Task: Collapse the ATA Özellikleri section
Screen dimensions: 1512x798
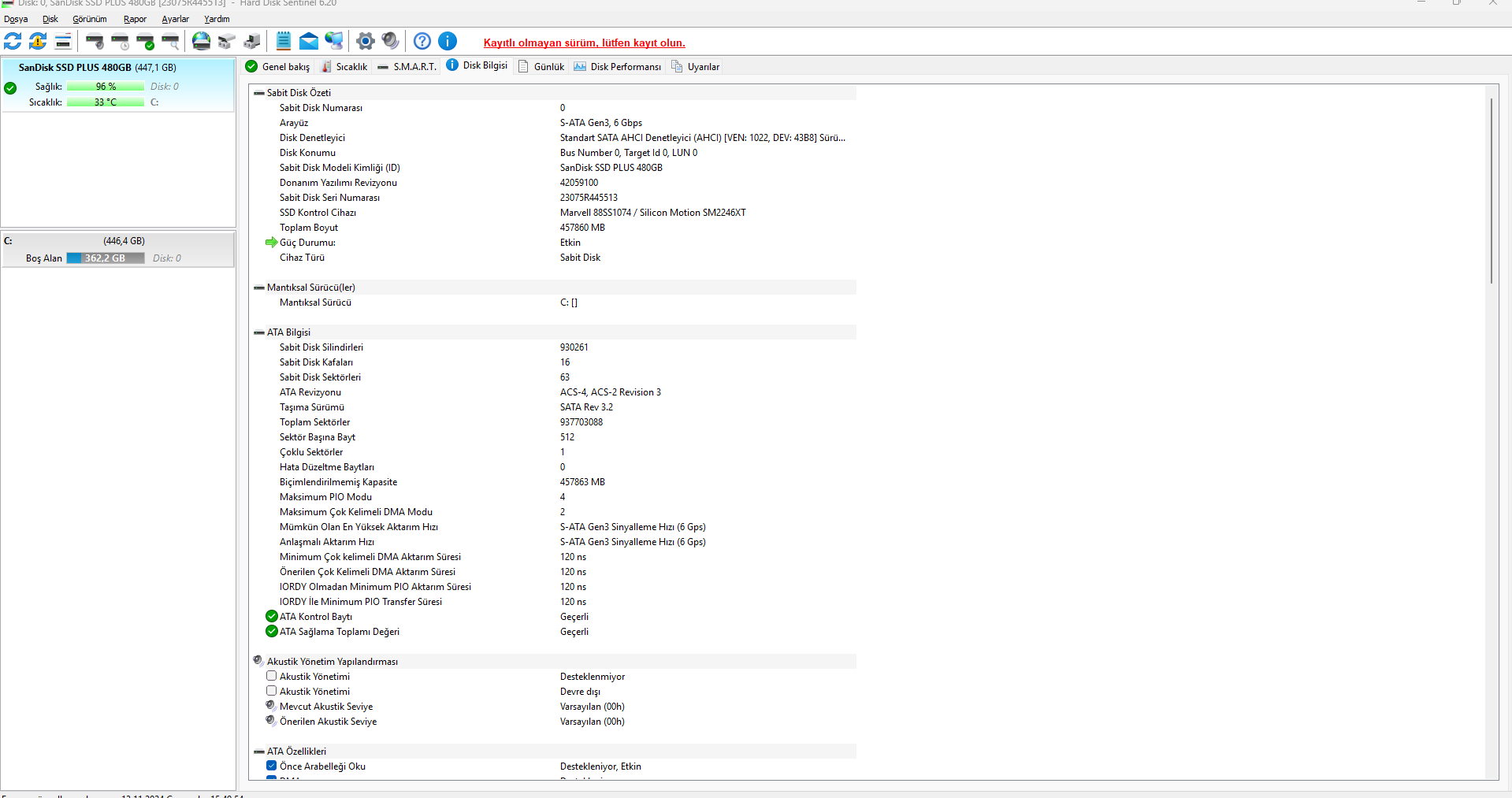Action: tap(258, 752)
